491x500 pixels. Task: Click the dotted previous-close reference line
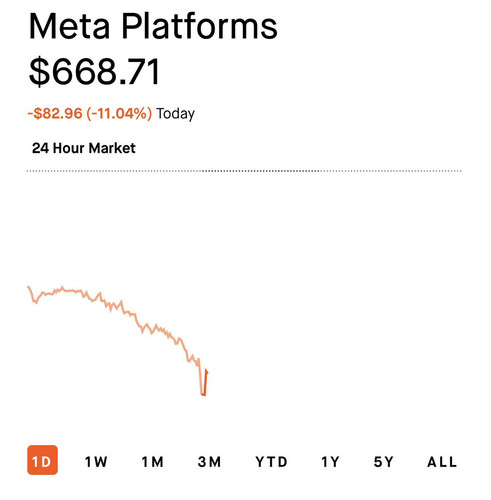(244, 171)
